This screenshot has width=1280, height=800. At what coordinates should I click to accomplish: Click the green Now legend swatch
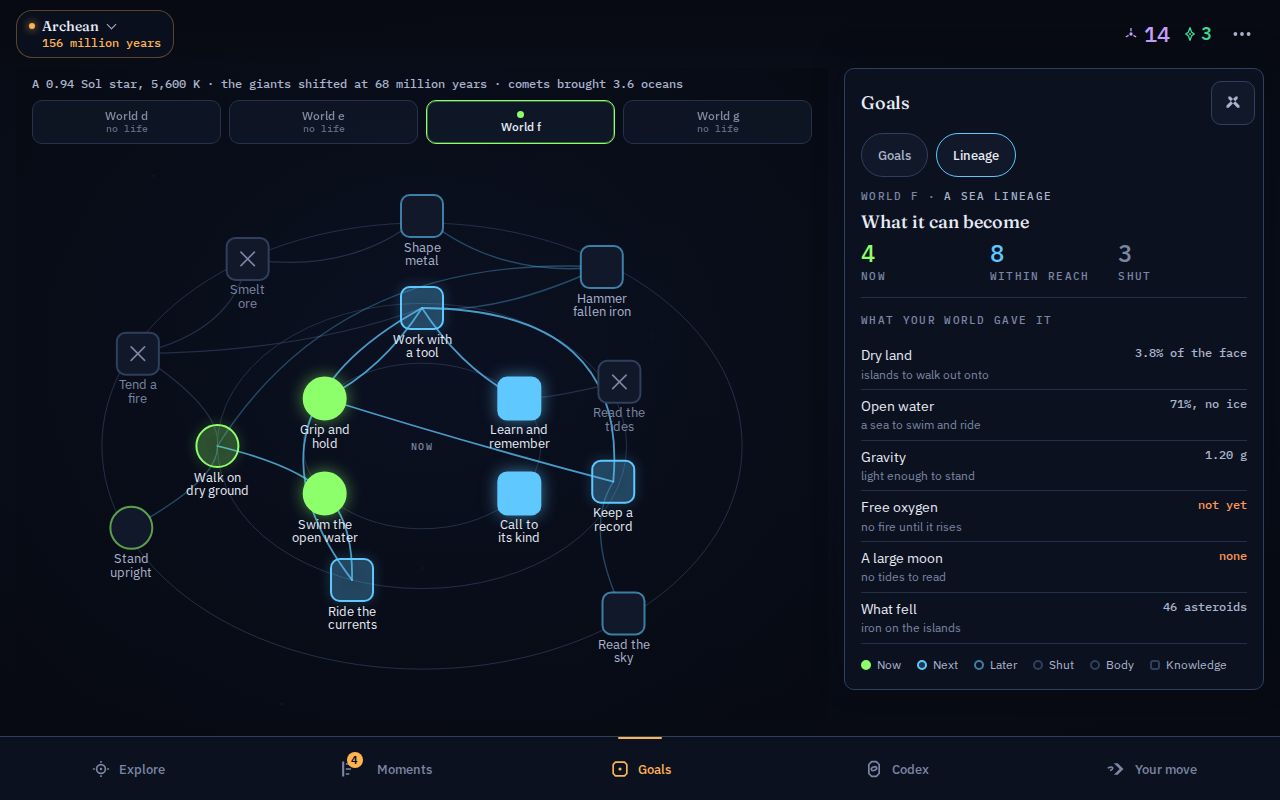pyautogui.click(x=866, y=665)
